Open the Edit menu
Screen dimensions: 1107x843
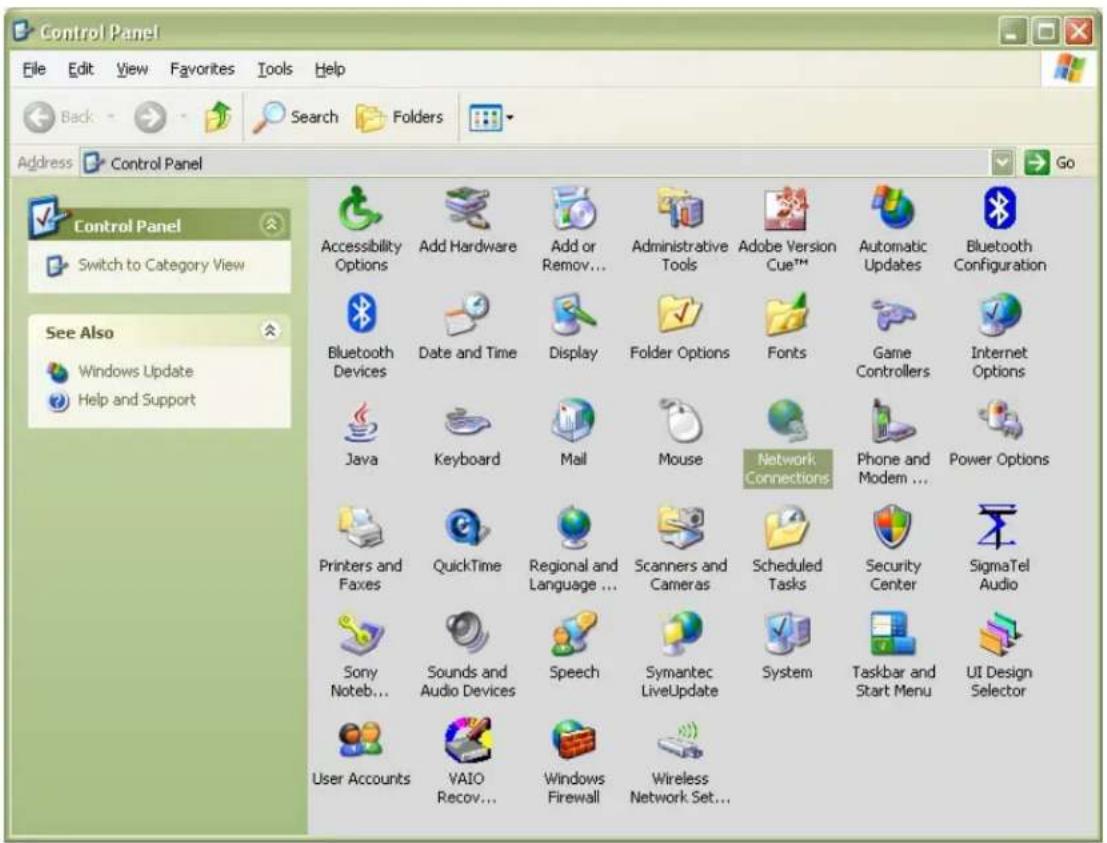[x=80, y=69]
